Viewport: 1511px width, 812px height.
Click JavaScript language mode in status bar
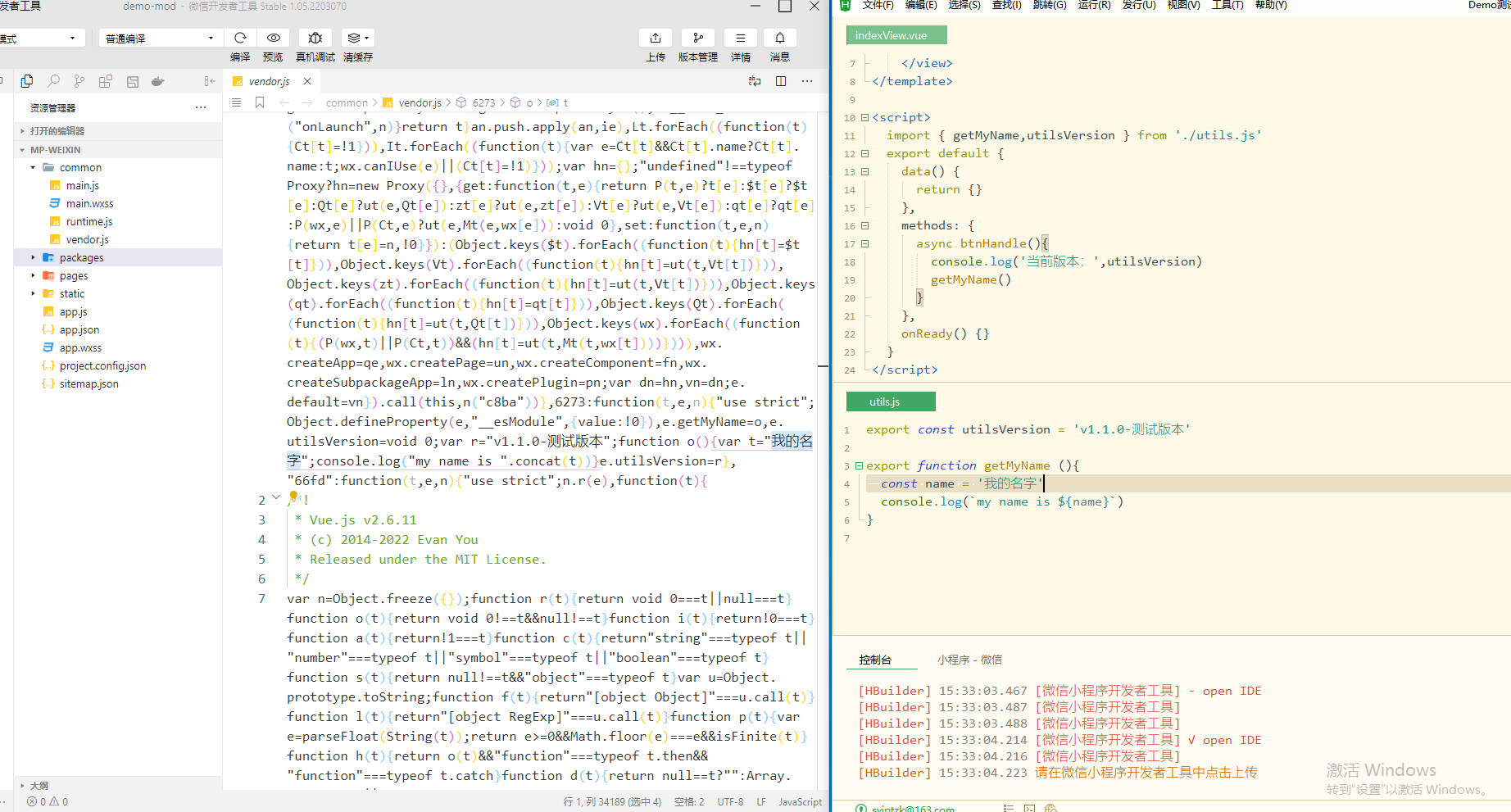coord(800,801)
